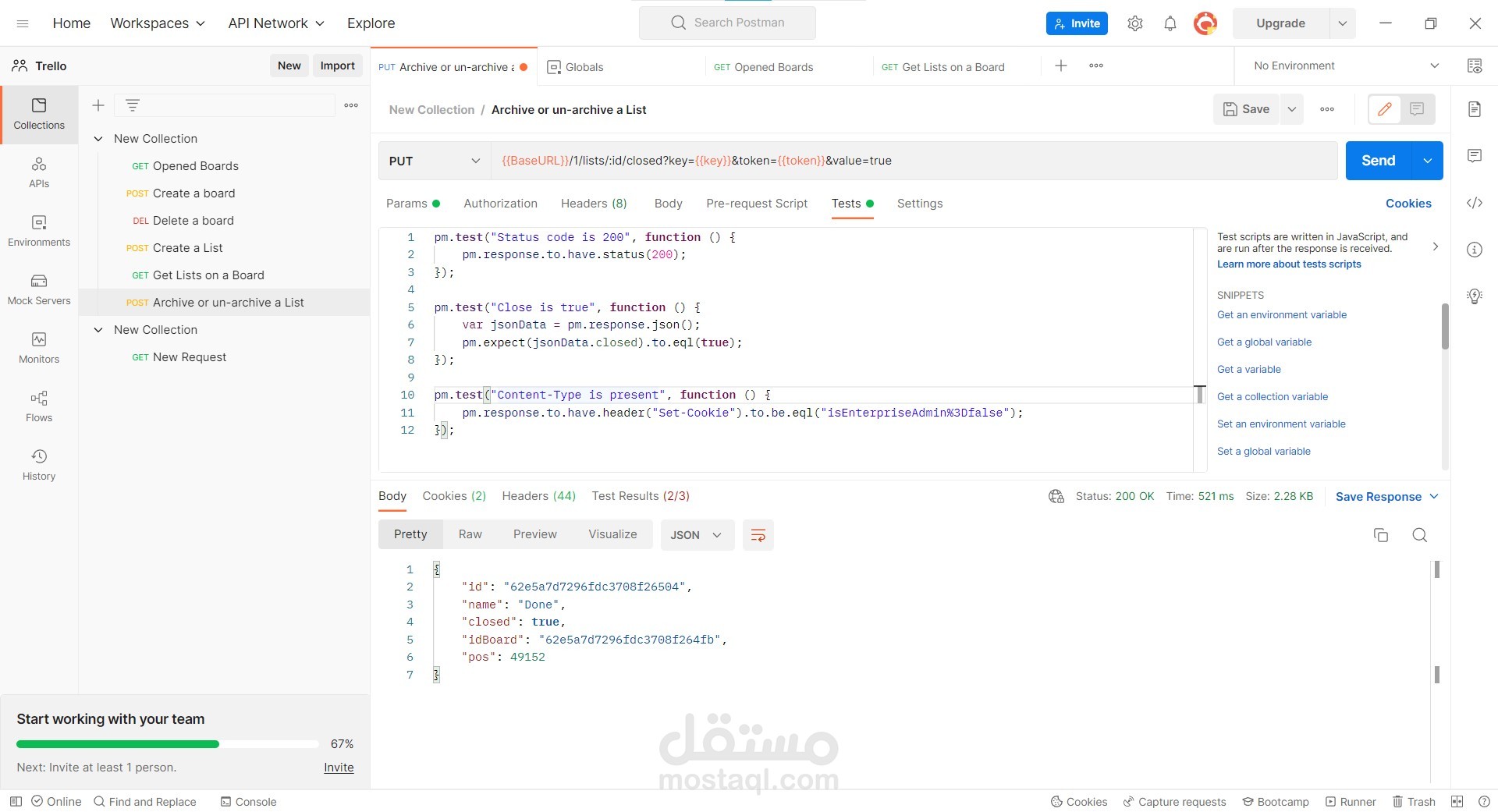The width and height of the screenshot is (1498, 812).
Task: Click the Search Postman field
Action: click(x=727, y=23)
